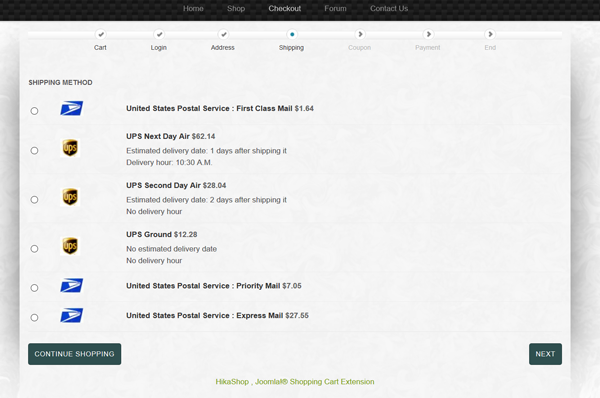Image resolution: width=600 pixels, height=398 pixels.
Task: Click the UPS Next Day Air $62.14 label
Action: (x=171, y=136)
